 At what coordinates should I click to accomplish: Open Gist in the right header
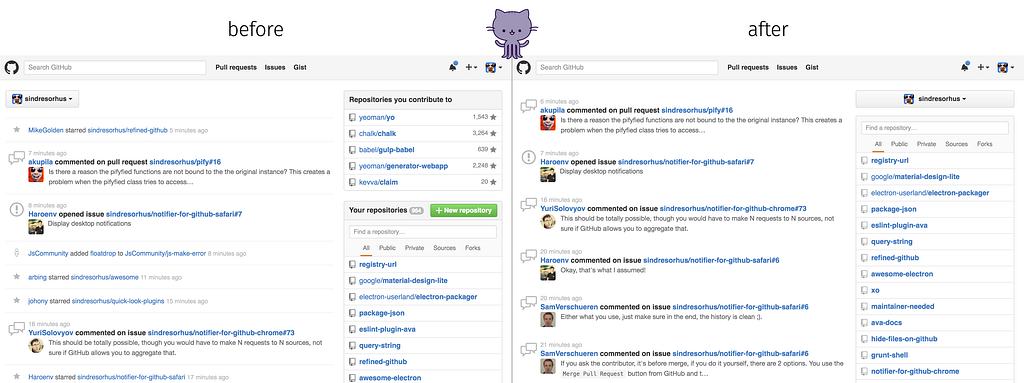(812, 67)
